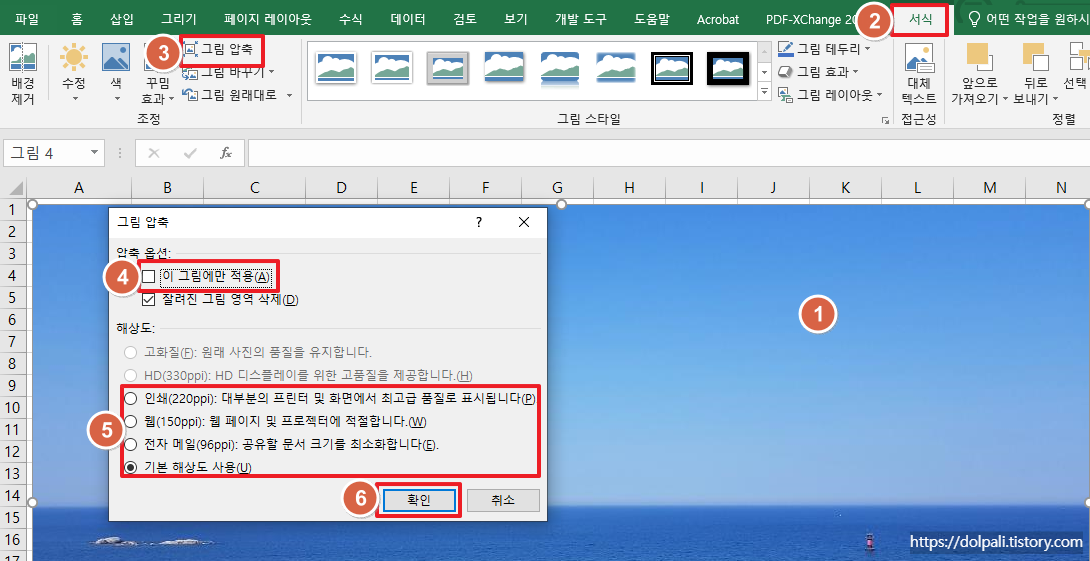
Task: Select 'Use default resolution' (기본 해상도 사용) option
Action: (x=130, y=467)
